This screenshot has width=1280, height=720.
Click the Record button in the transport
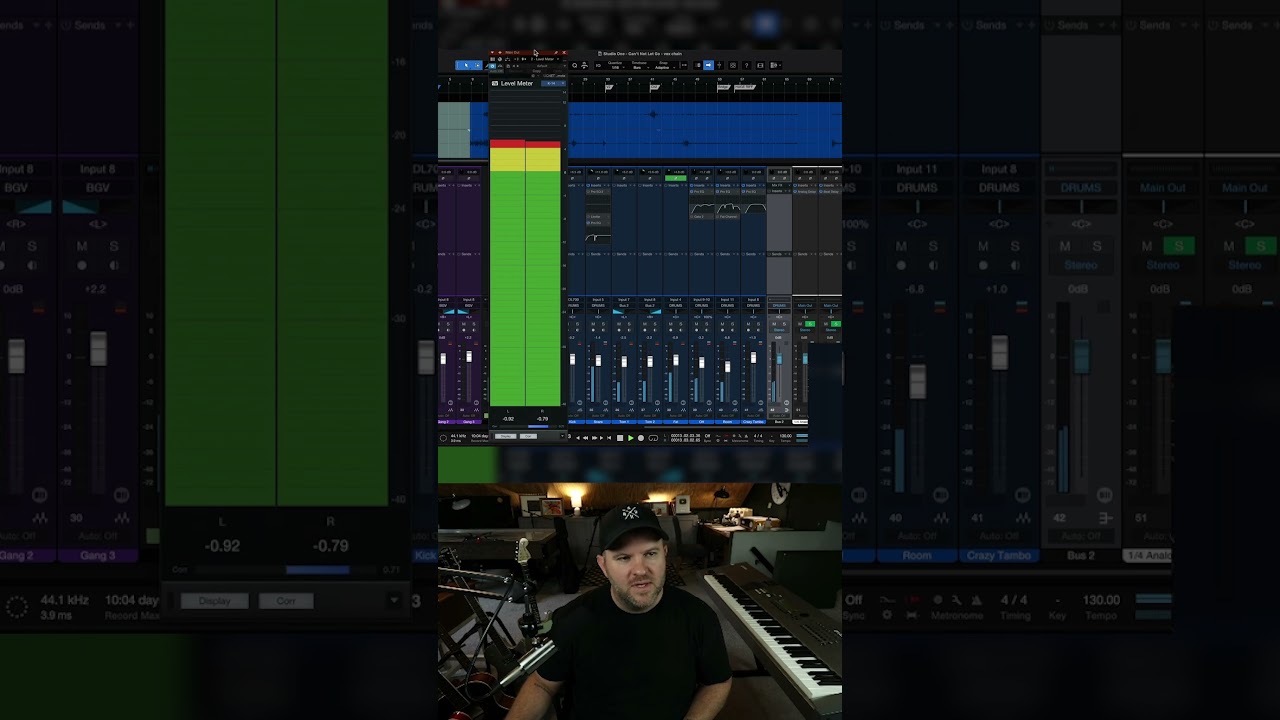click(641, 438)
